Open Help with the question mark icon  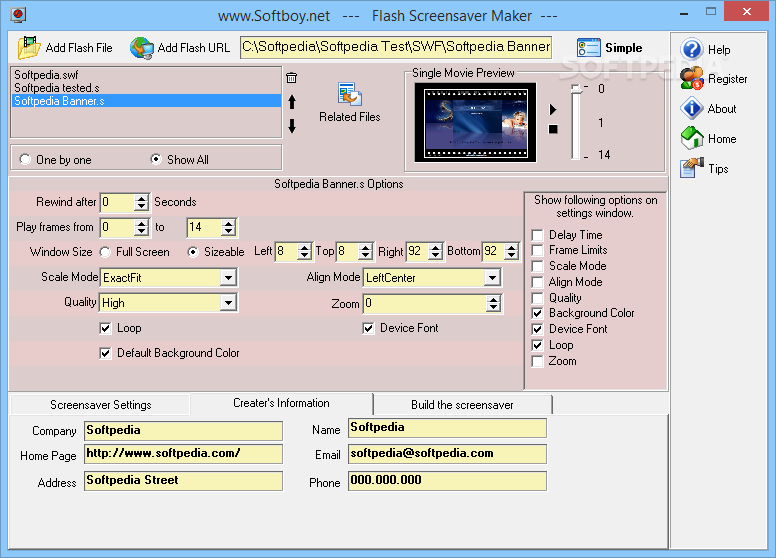pos(691,49)
